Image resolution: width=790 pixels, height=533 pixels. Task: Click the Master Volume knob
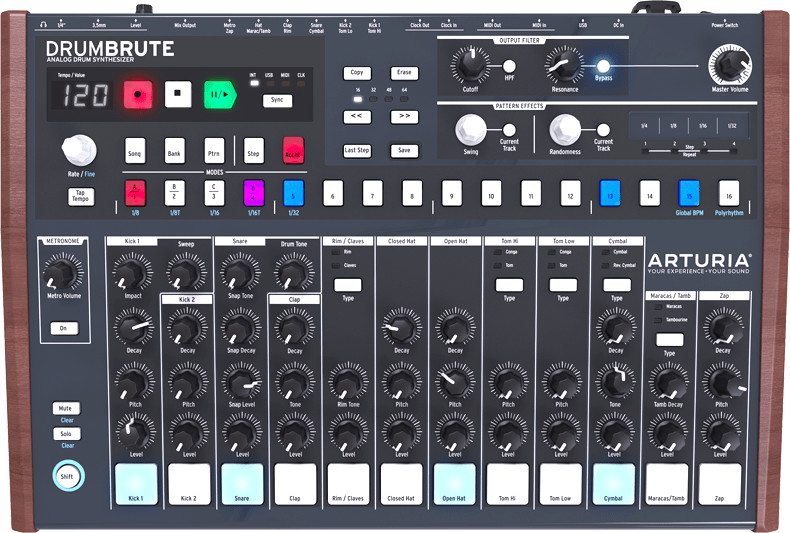[730, 64]
